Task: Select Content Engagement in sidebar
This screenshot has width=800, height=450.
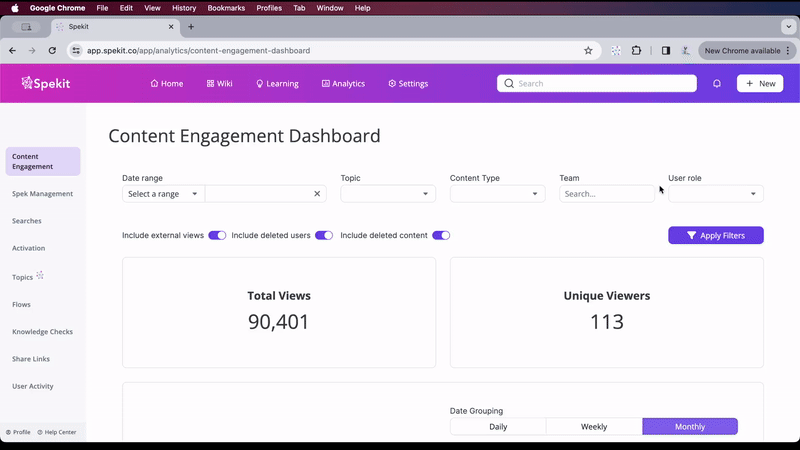Action: tap(43, 161)
